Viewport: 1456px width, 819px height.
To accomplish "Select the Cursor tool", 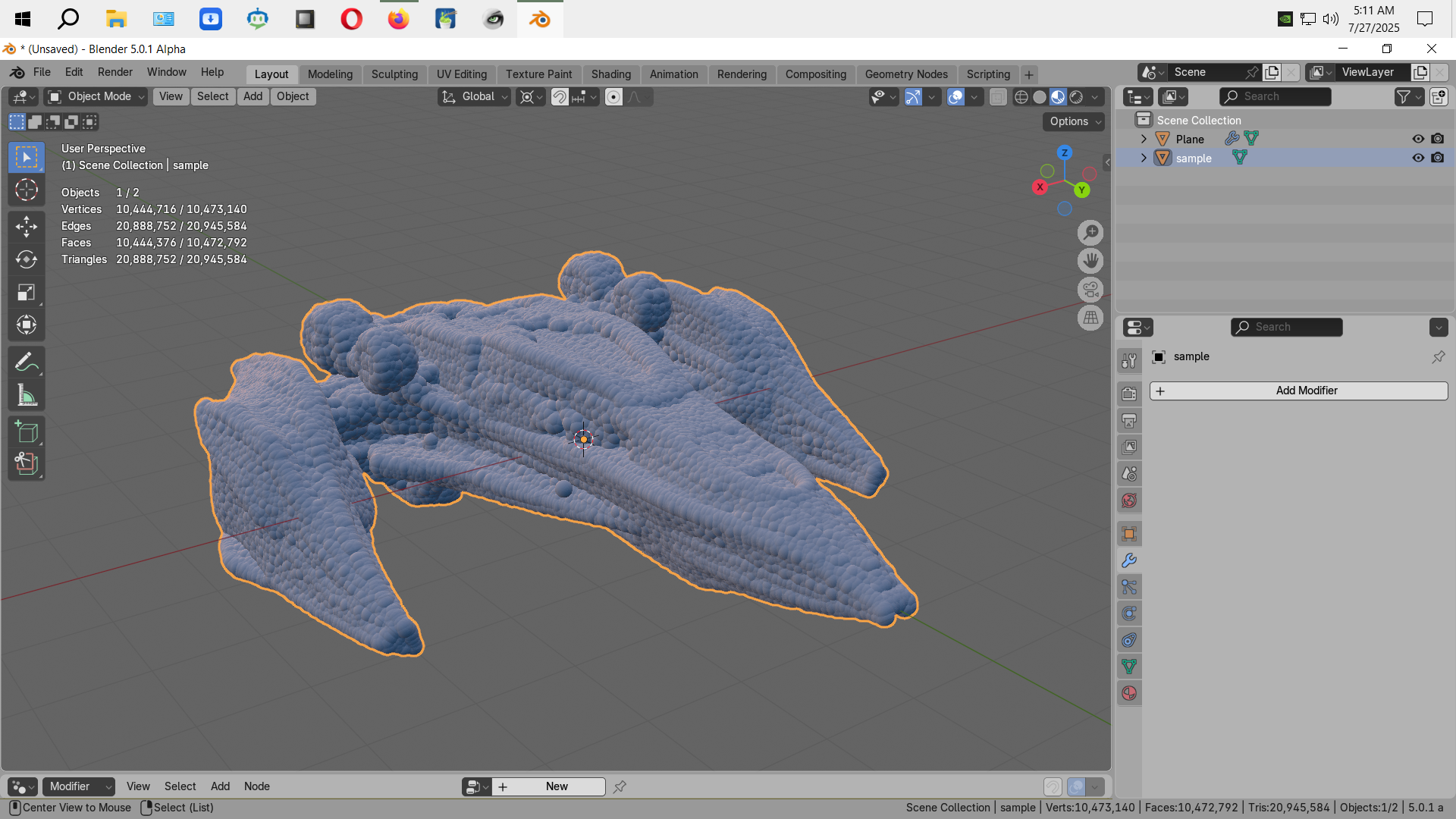I will tap(27, 190).
